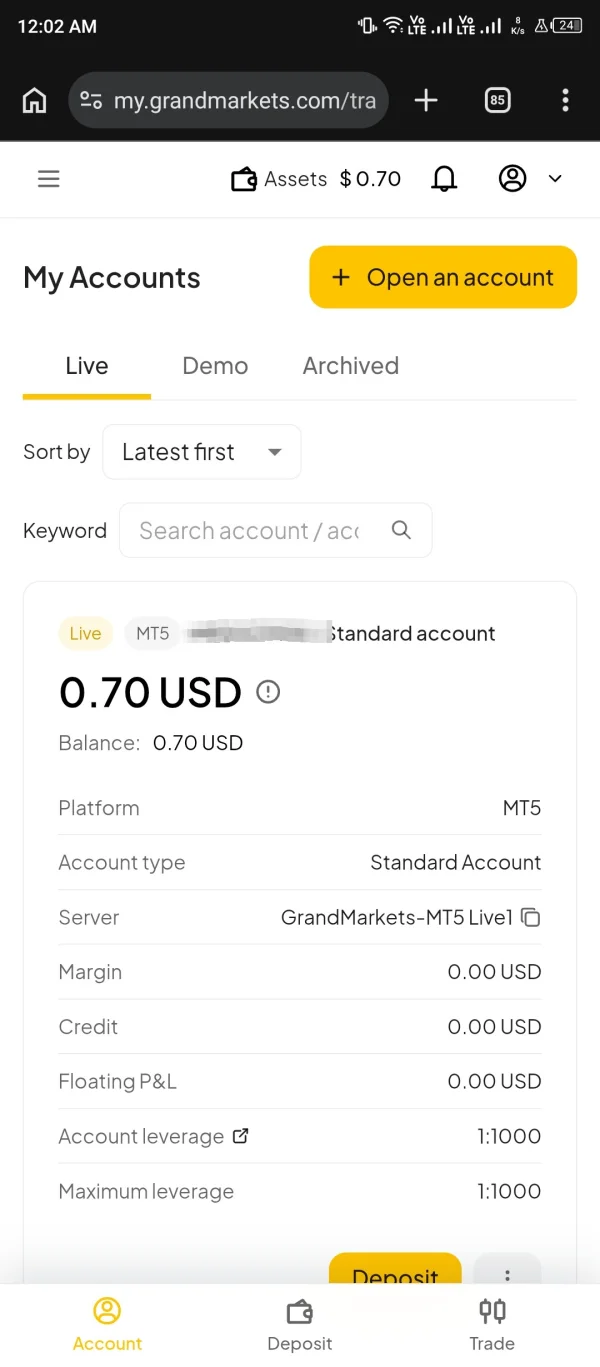Switch to the Archived tab
This screenshot has width=600, height=1367.
click(x=351, y=366)
